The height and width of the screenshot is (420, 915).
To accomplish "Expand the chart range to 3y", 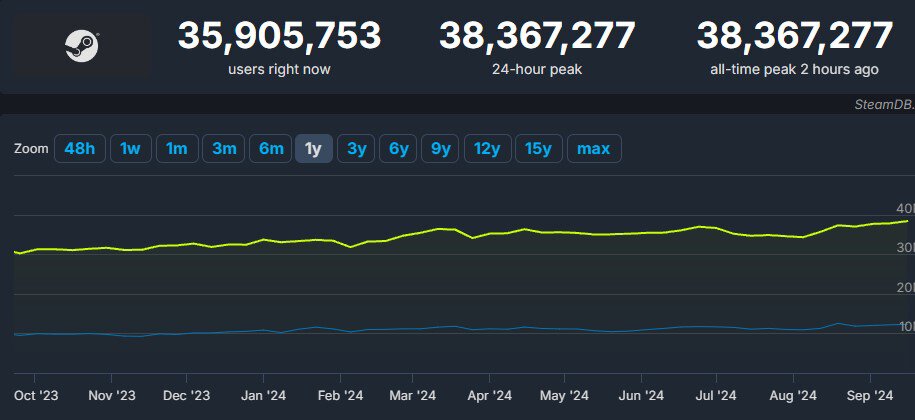I will point(356,149).
